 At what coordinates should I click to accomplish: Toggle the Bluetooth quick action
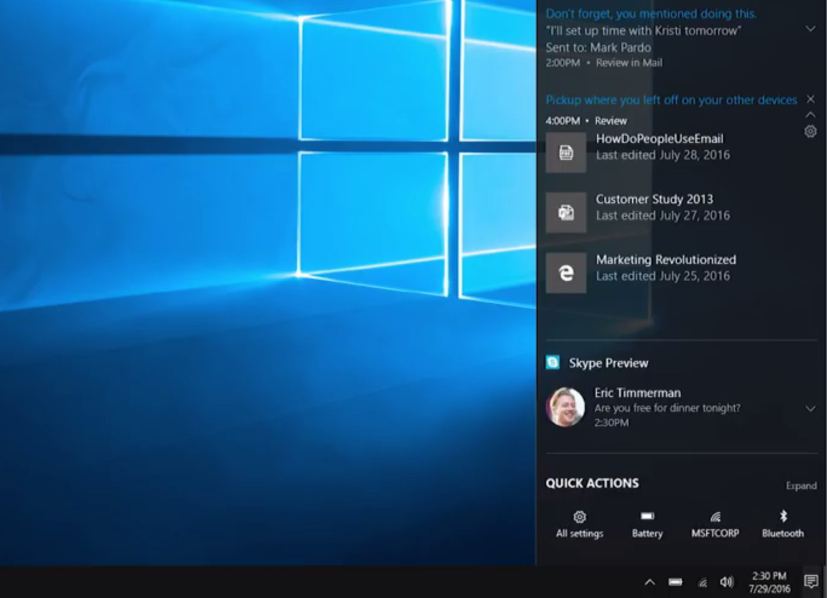tap(782, 523)
